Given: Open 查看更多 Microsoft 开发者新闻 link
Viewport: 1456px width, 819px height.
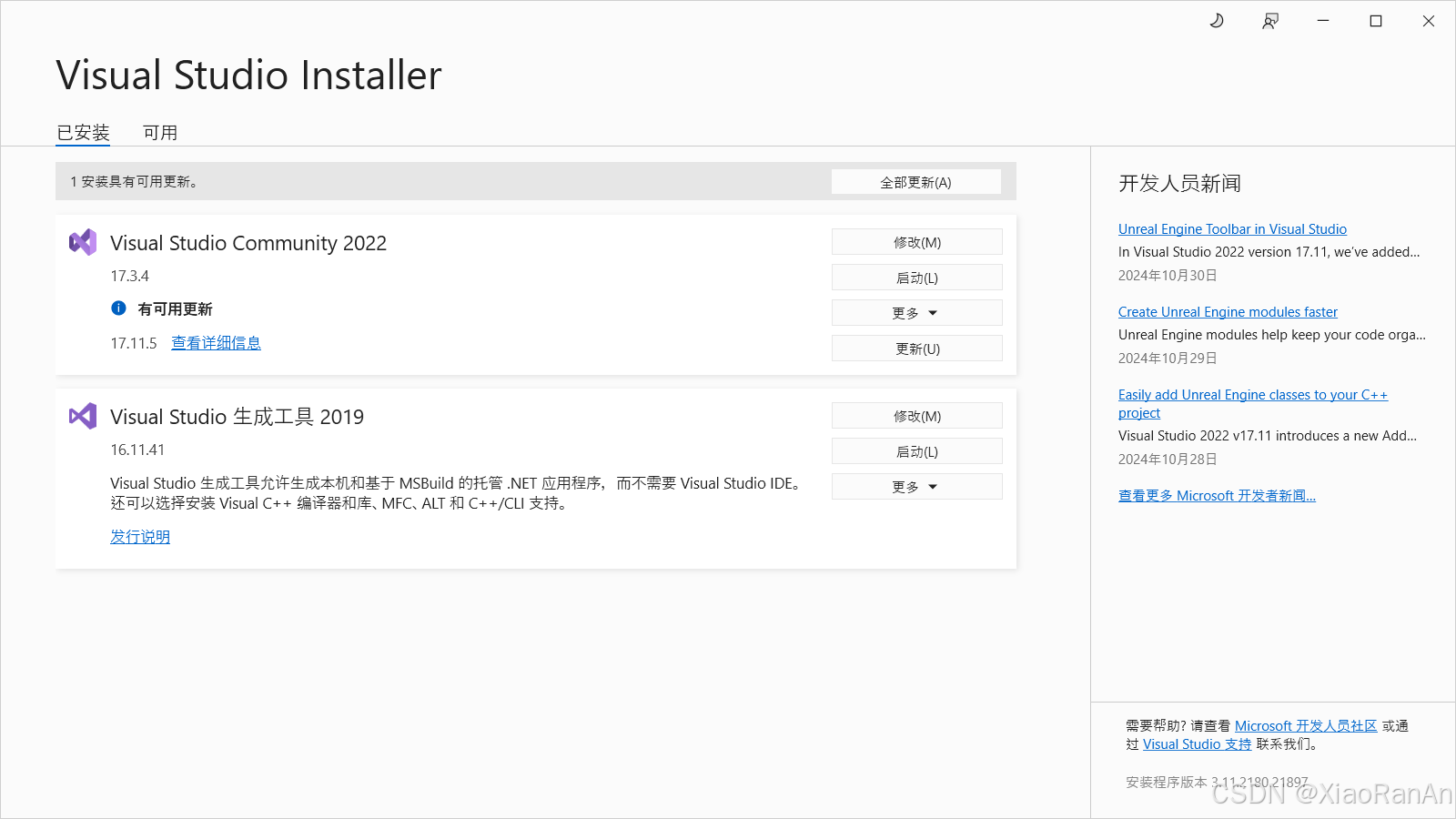Looking at the screenshot, I should click(1217, 496).
